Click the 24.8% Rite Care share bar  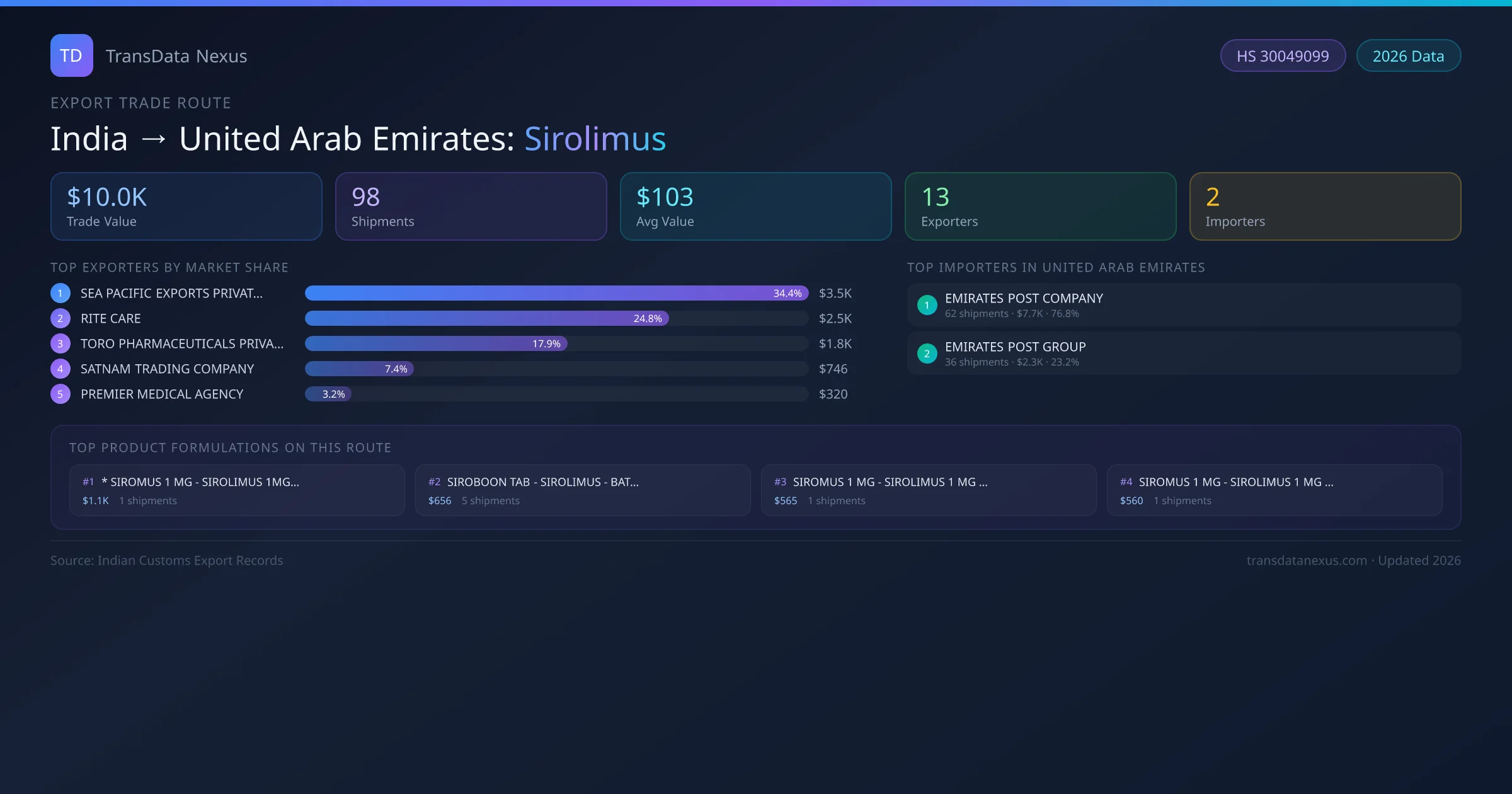point(486,318)
